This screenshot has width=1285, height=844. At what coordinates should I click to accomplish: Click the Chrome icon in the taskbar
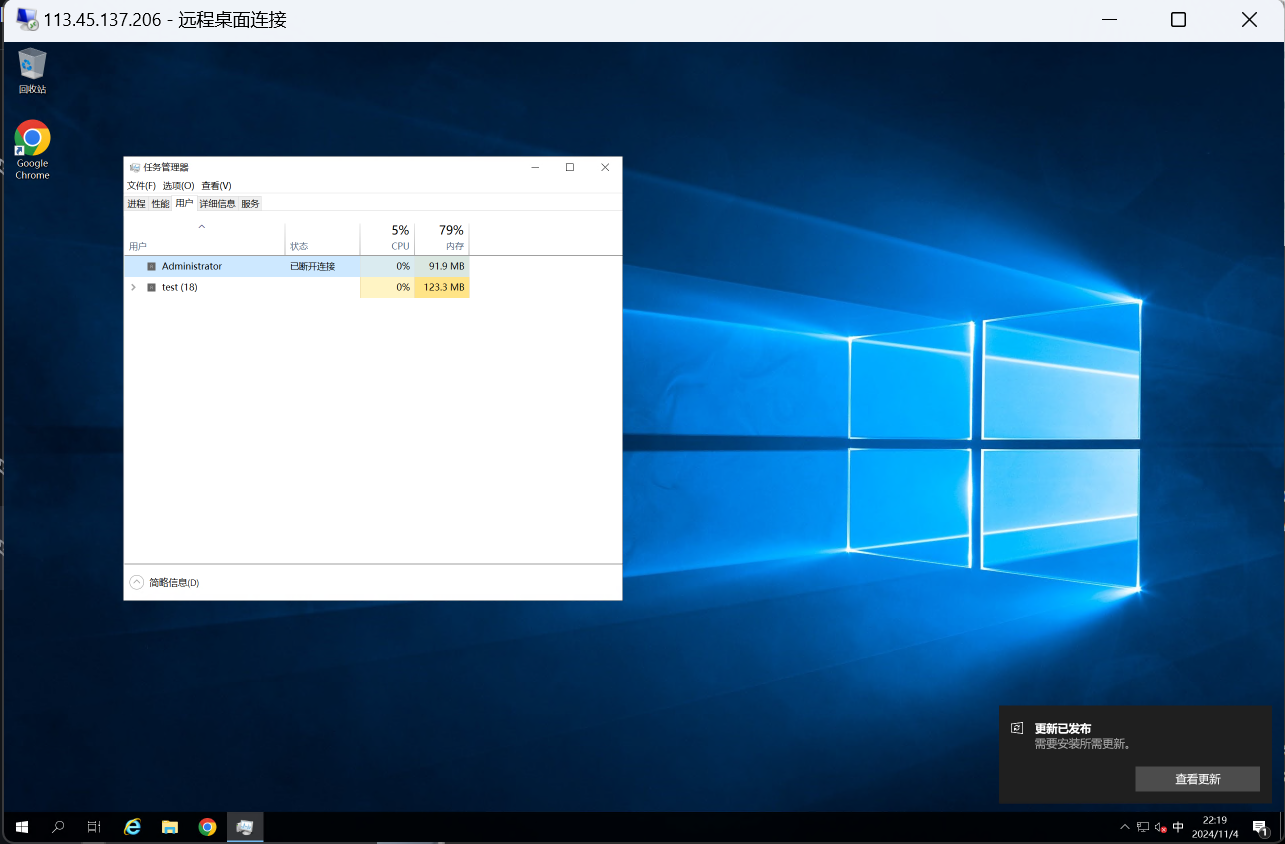pyautogui.click(x=207, y=827)
